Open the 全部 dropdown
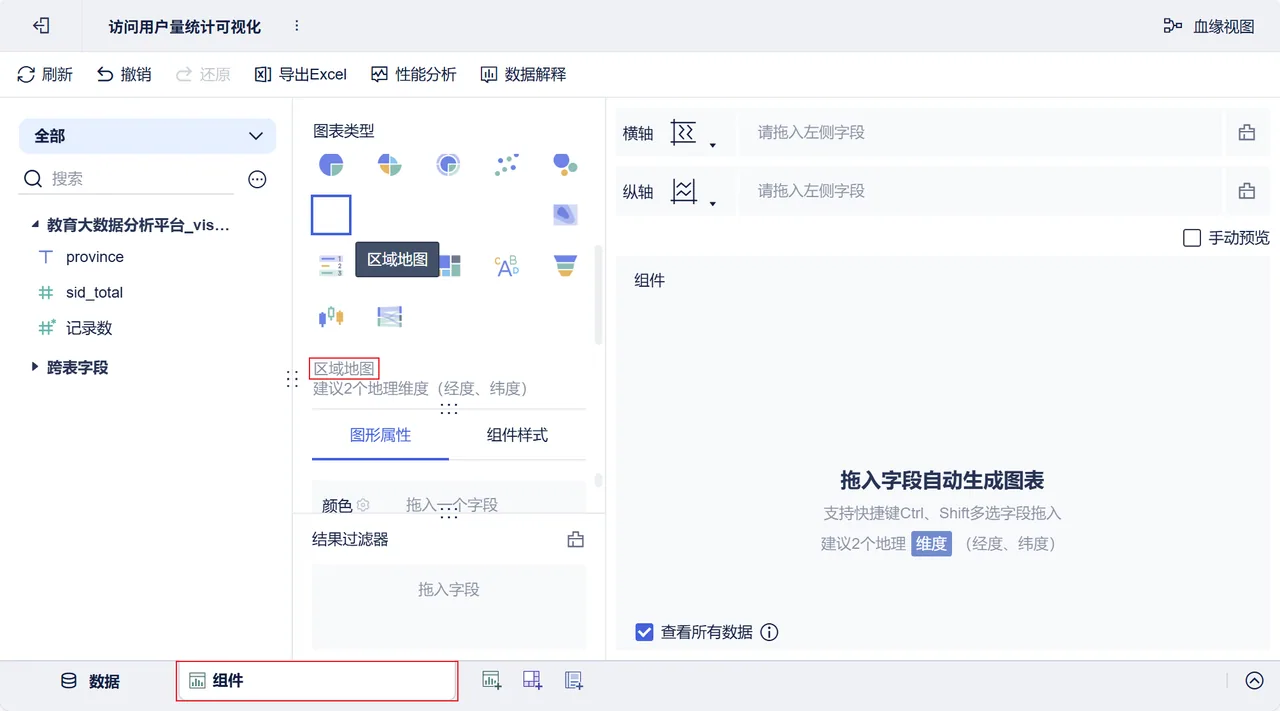 (x=147, y=136)
